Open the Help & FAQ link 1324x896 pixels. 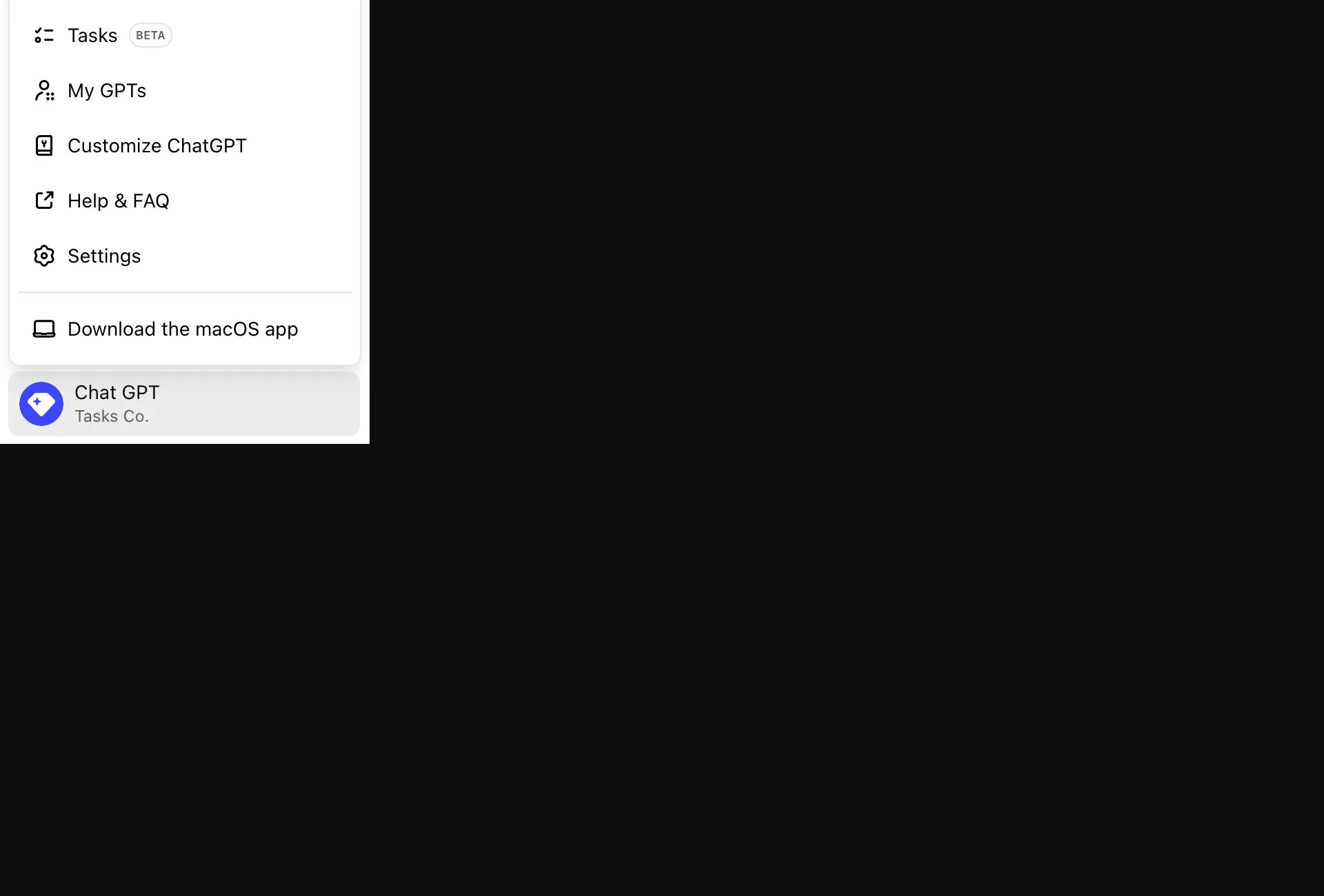click(x=185, y=201)
